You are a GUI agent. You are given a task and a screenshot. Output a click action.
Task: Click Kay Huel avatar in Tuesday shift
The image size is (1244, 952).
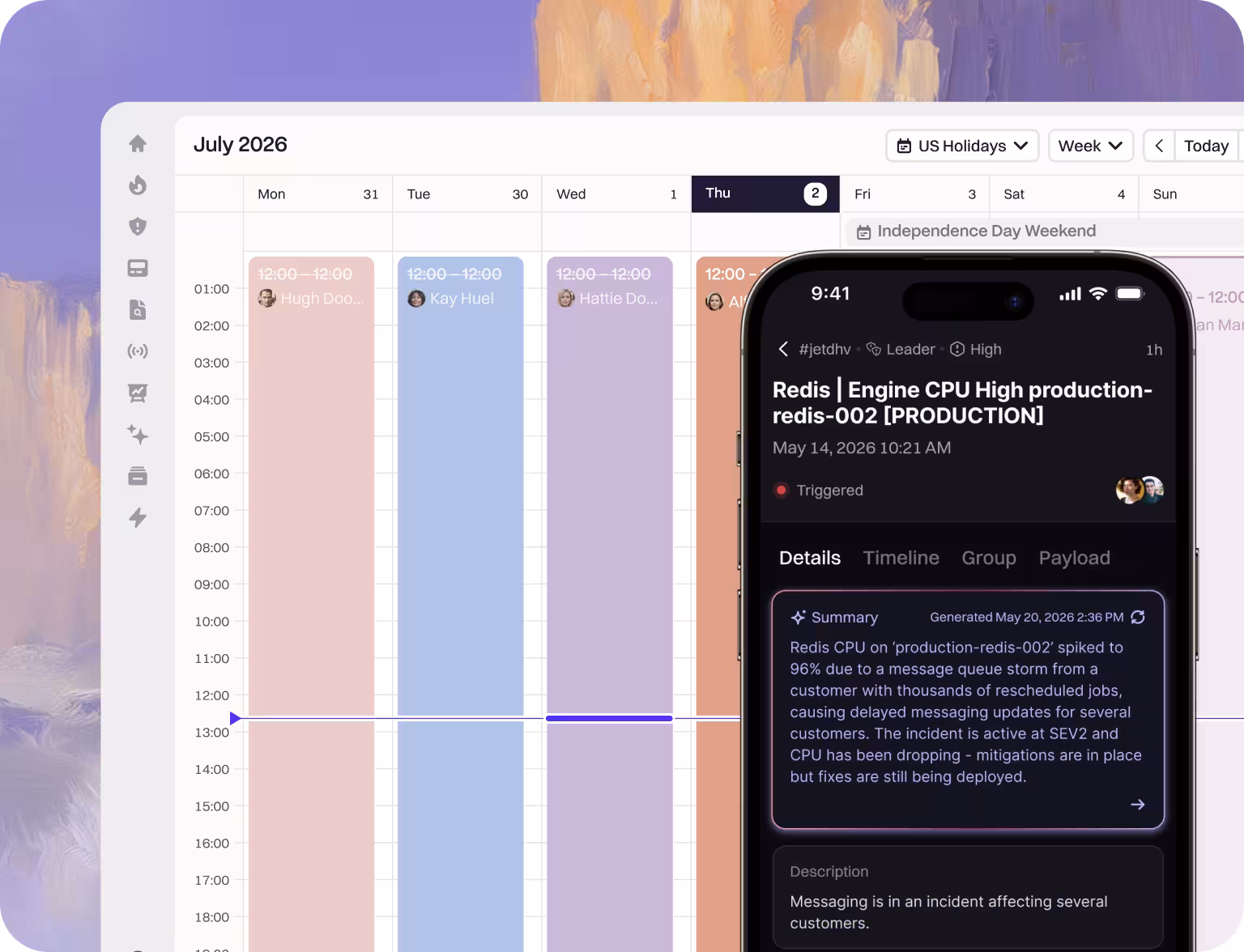coord(416,299)
